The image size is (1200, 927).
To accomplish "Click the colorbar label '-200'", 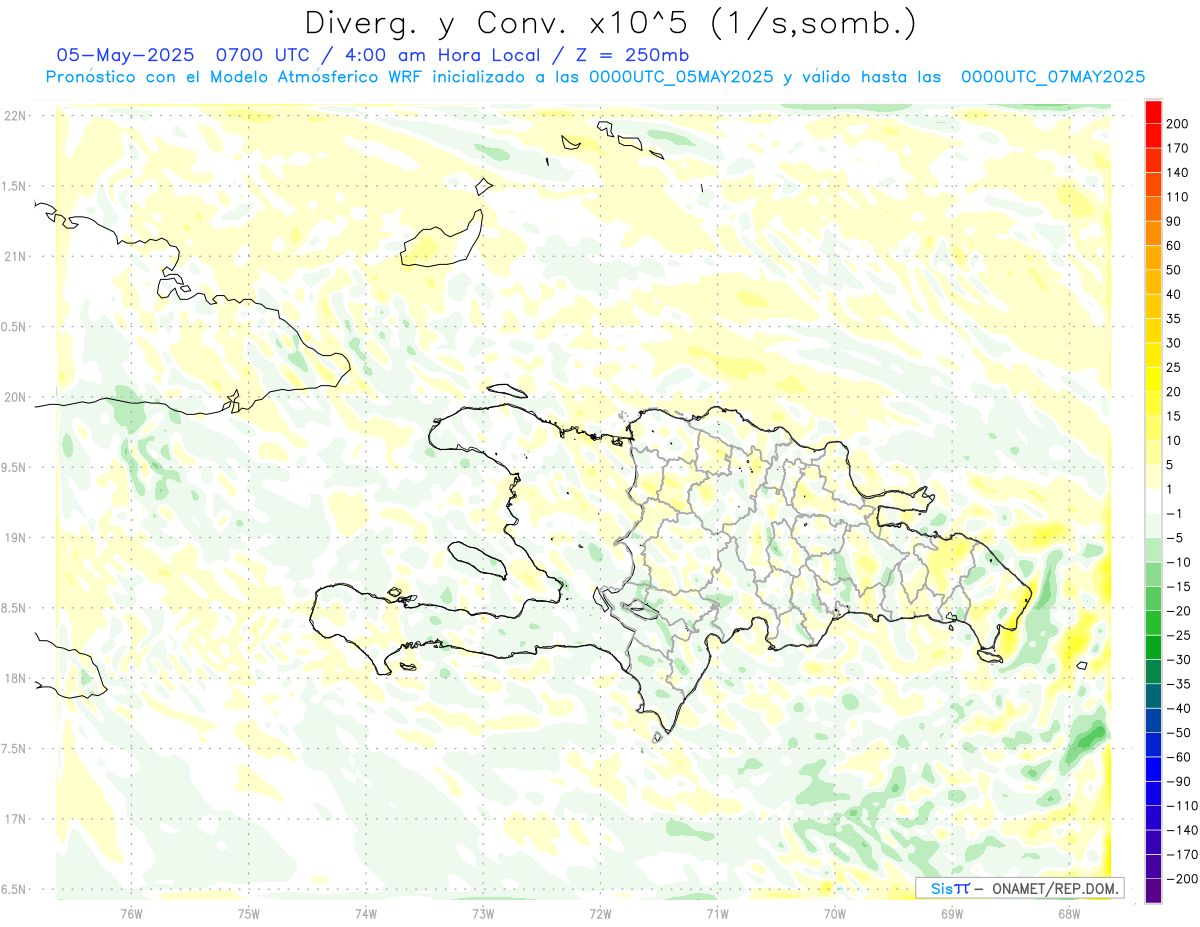I will 1184,879.
